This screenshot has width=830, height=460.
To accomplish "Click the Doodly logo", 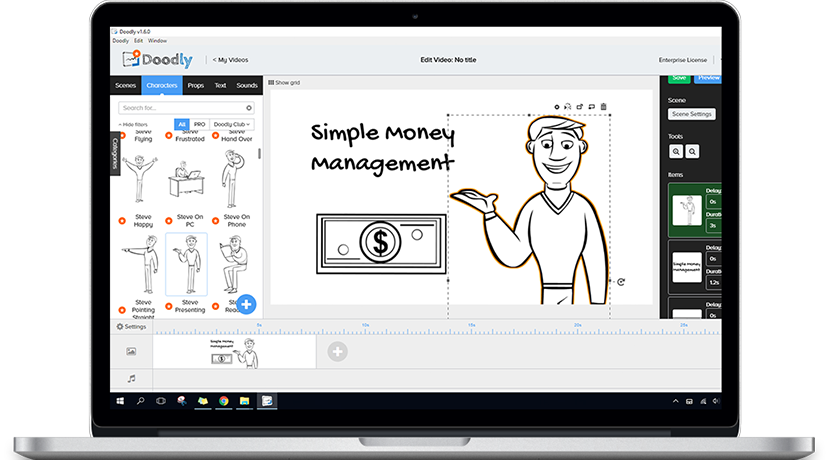I will tap(157, 59).
